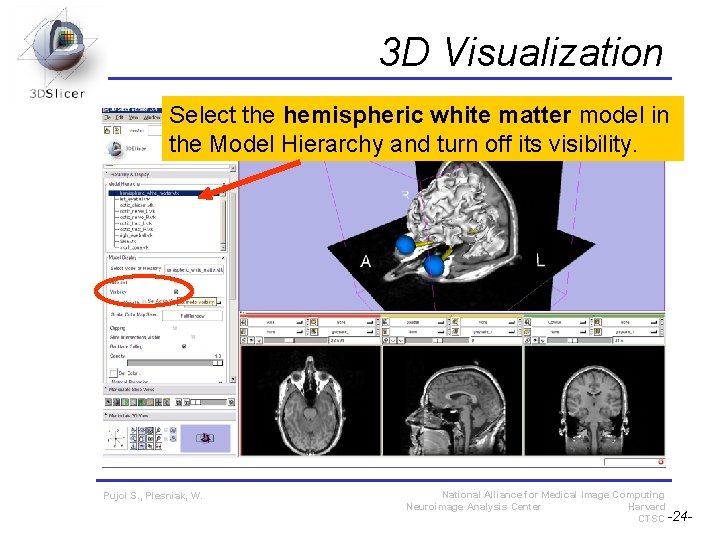Select optic_tract_L.vtk in the Model Hierarchy
Image resolution: width=720 pixels, height=540 pixels.
(136, 223)
